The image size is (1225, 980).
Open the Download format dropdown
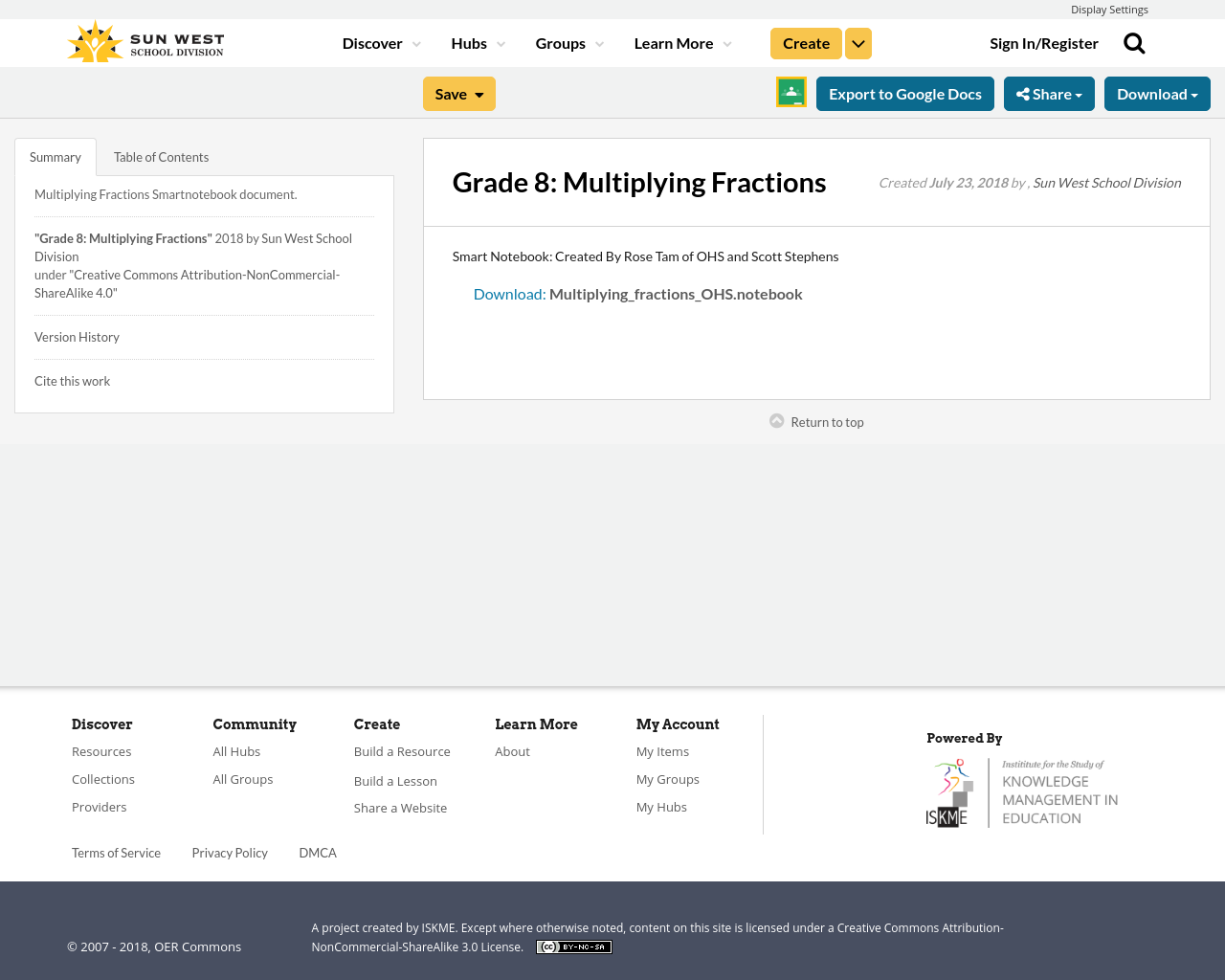coord(1157,92)
